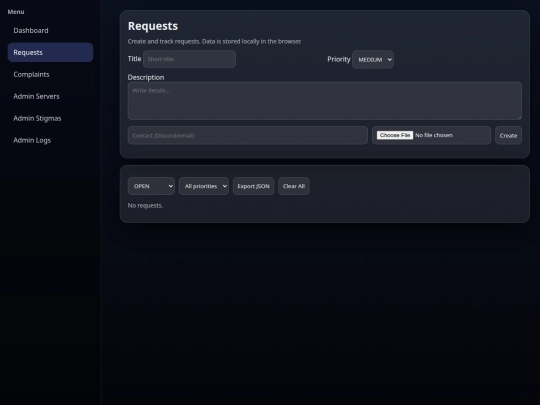Open the Dashboard menu item
This screenshot has width=540, height=405.
tap(50, 31)
